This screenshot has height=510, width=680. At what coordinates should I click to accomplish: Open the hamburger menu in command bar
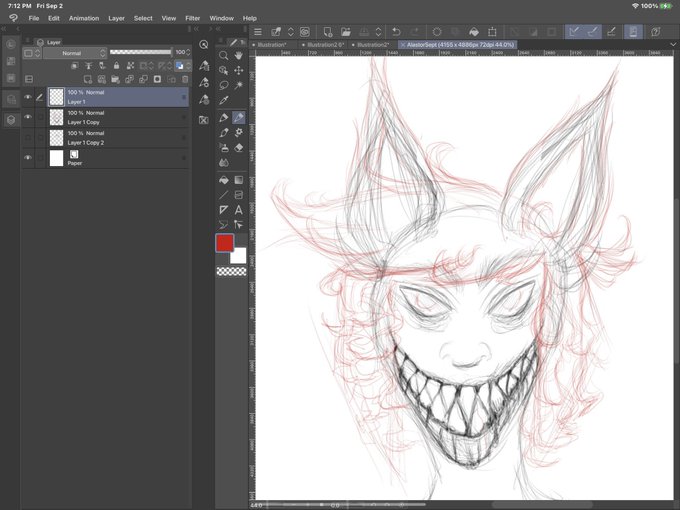point(258,32)
